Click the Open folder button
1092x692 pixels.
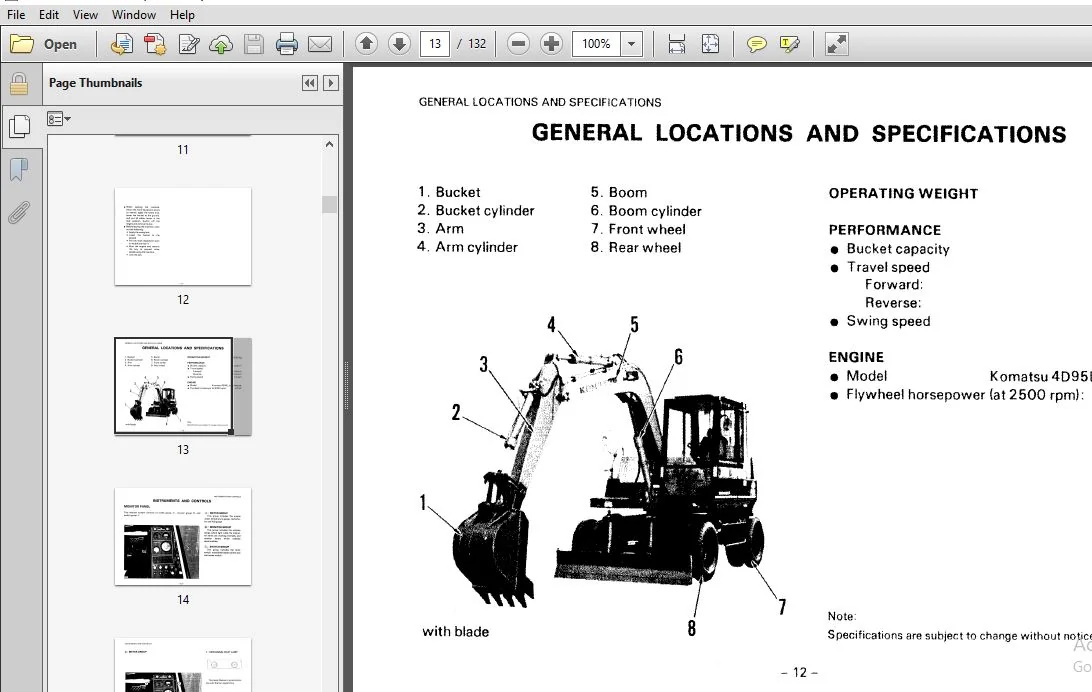tap(45, 44)
